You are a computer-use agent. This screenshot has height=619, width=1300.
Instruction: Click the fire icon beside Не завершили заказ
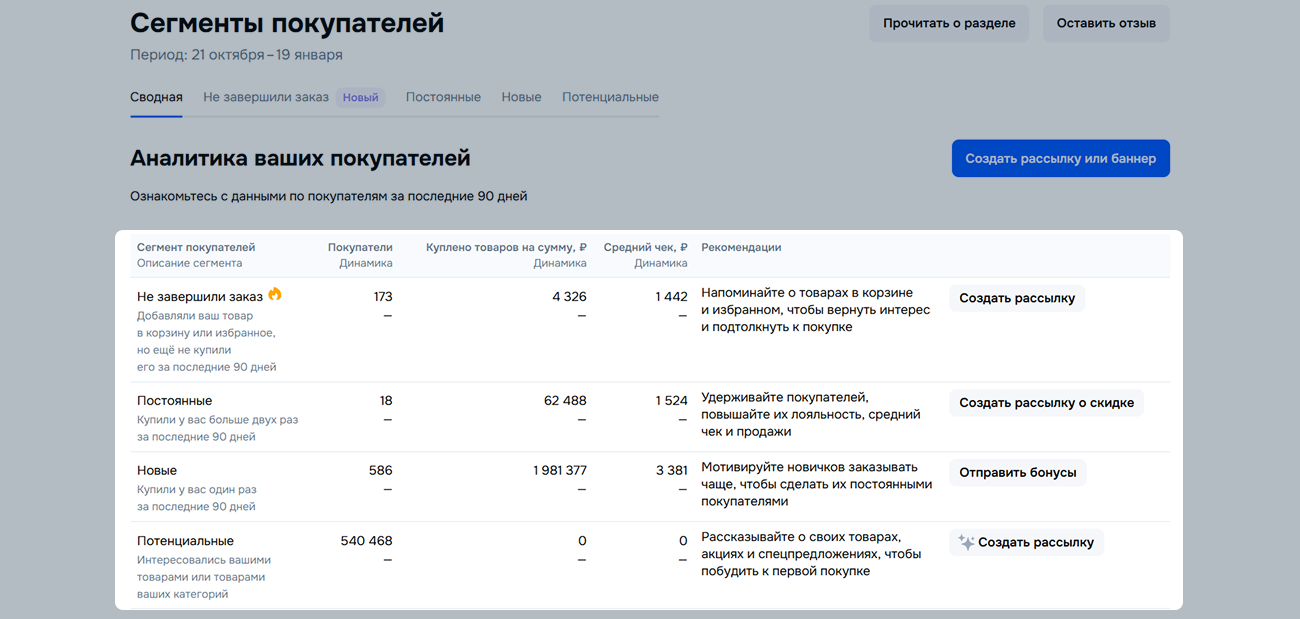pos(275,295)
